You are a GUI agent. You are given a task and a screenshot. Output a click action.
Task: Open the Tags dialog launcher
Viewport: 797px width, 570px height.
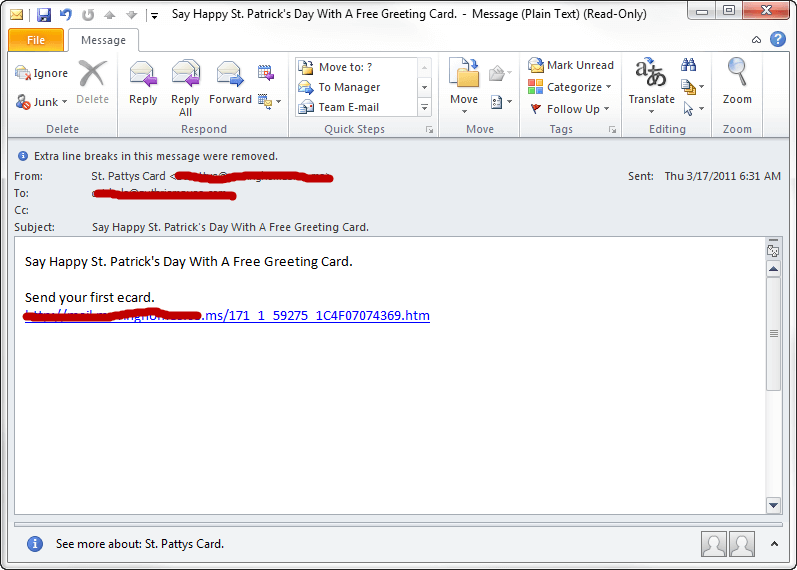(x=612, y=130)
